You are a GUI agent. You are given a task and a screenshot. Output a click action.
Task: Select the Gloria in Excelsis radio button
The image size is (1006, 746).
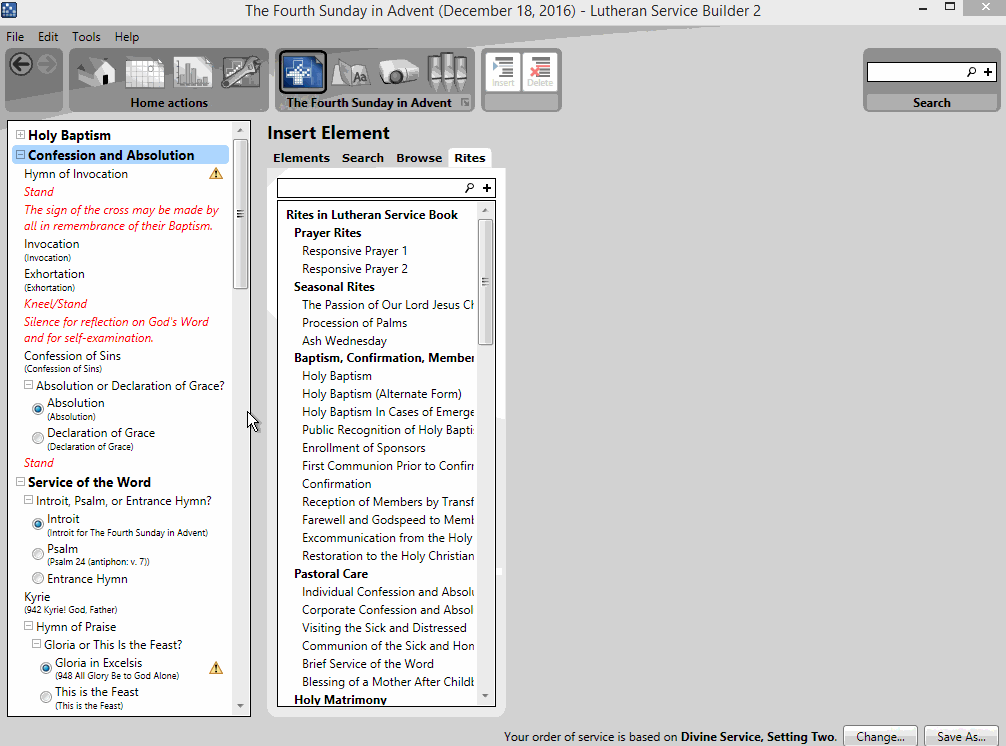click(46, 668)
